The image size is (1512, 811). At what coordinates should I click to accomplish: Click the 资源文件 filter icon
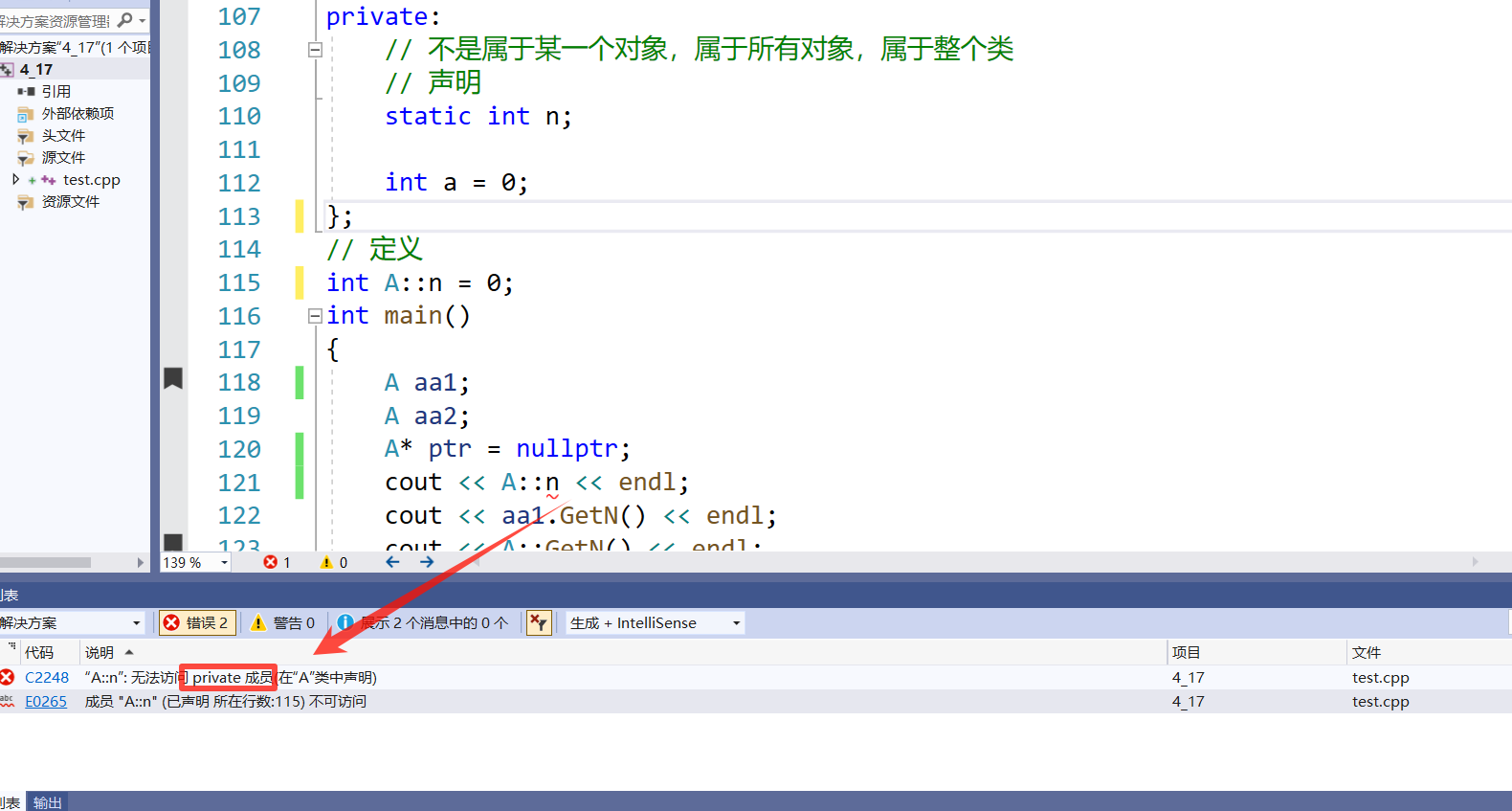(26, 202)
